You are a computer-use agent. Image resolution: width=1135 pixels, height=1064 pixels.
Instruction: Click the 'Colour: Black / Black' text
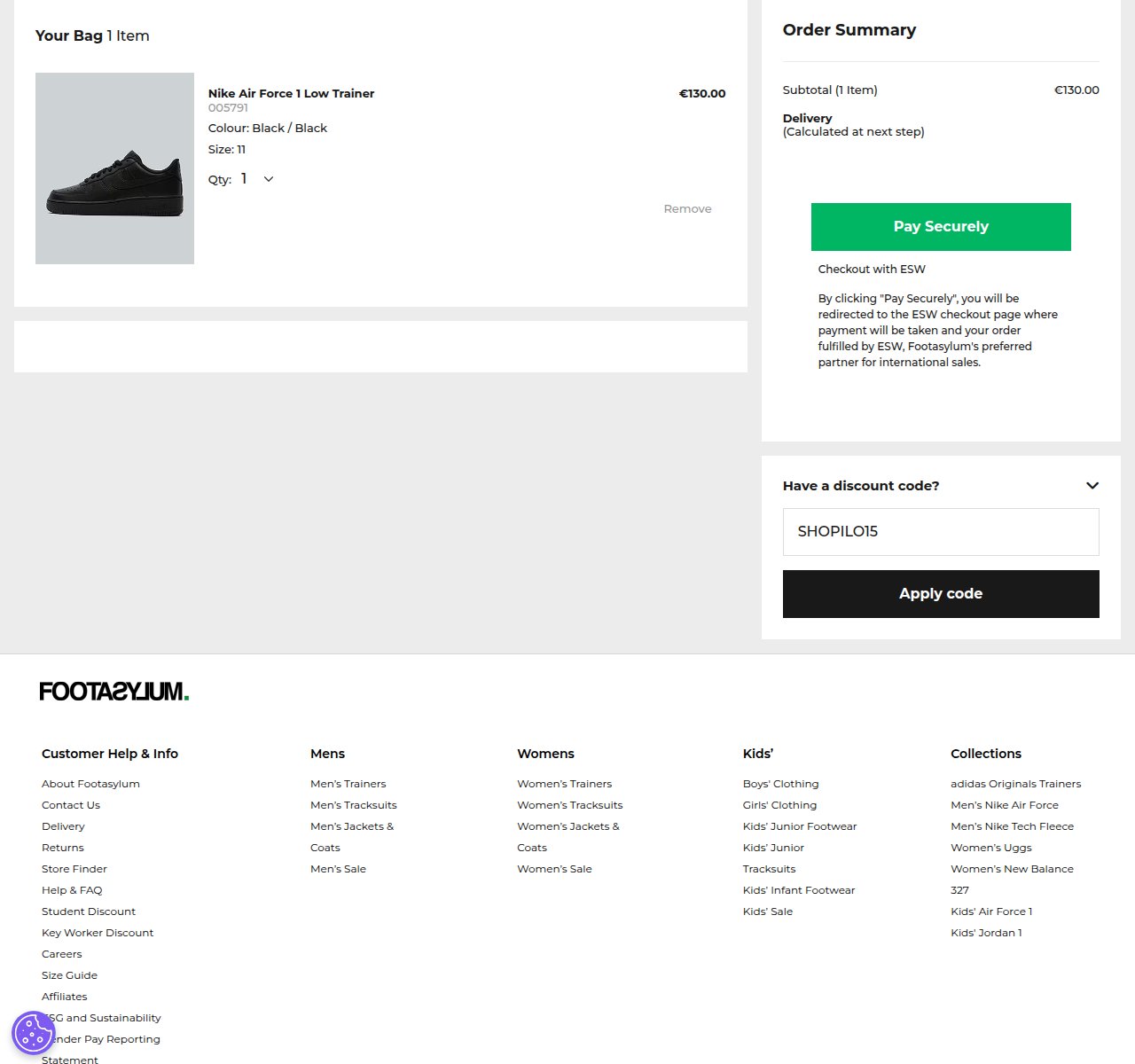point(268,129)
